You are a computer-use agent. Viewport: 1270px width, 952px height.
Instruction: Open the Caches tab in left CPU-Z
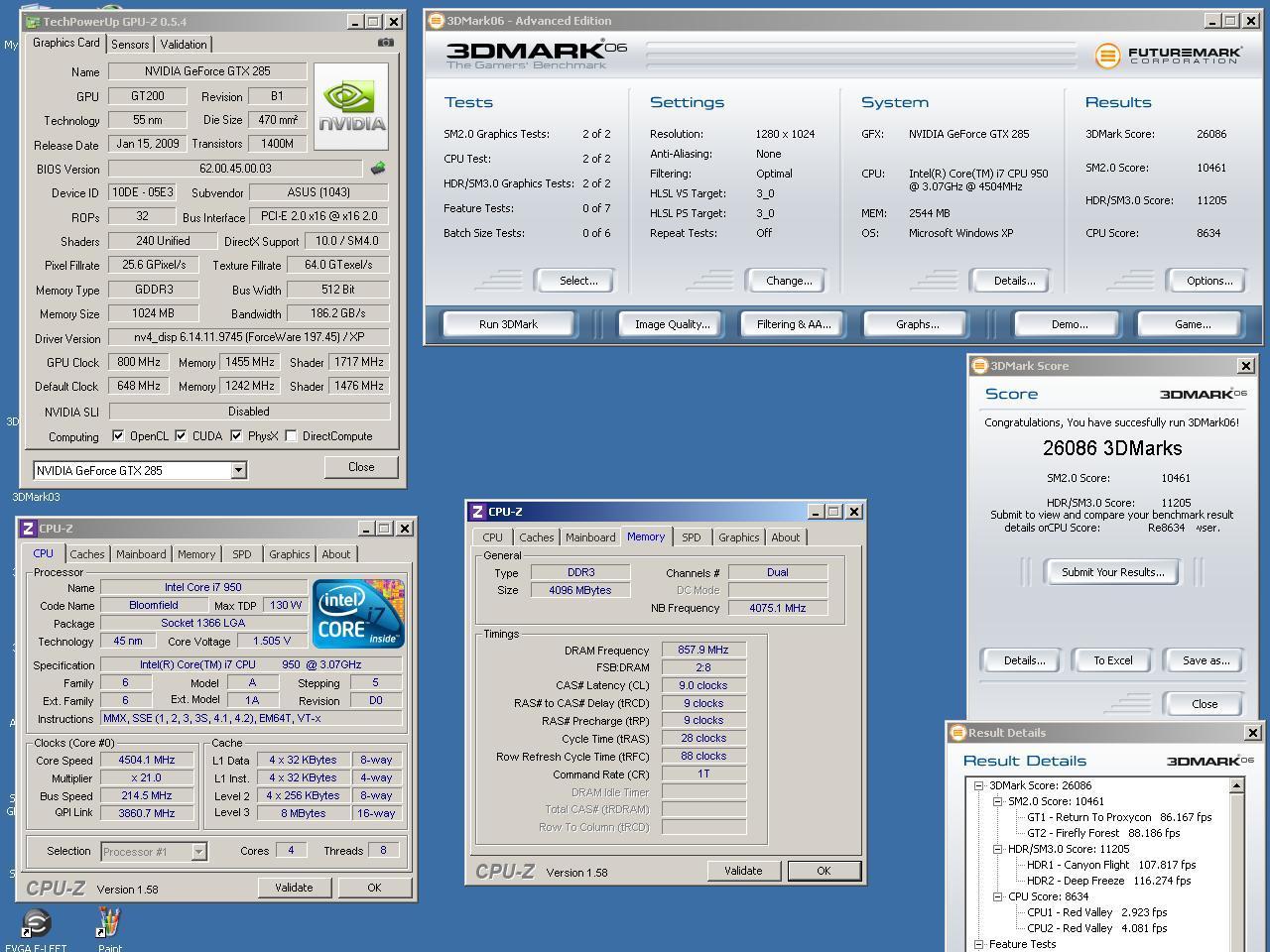pos(87,554)
